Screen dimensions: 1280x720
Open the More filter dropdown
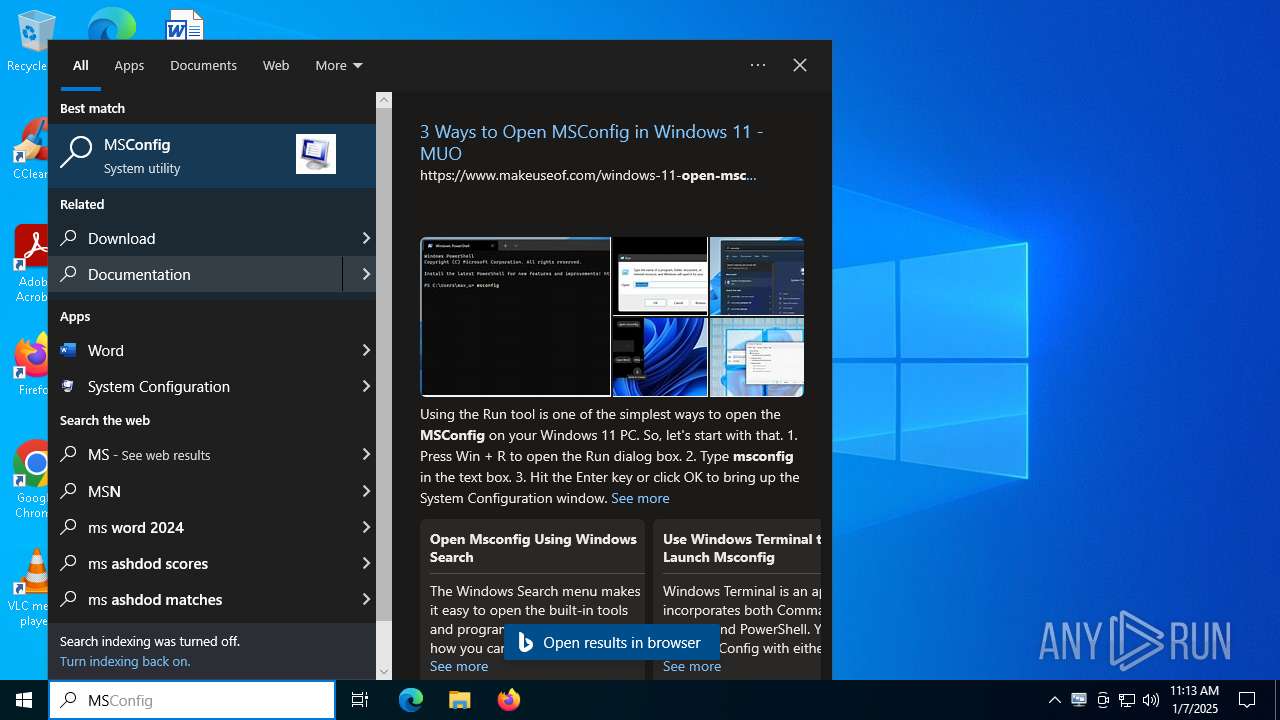click(x=338, y=65)
